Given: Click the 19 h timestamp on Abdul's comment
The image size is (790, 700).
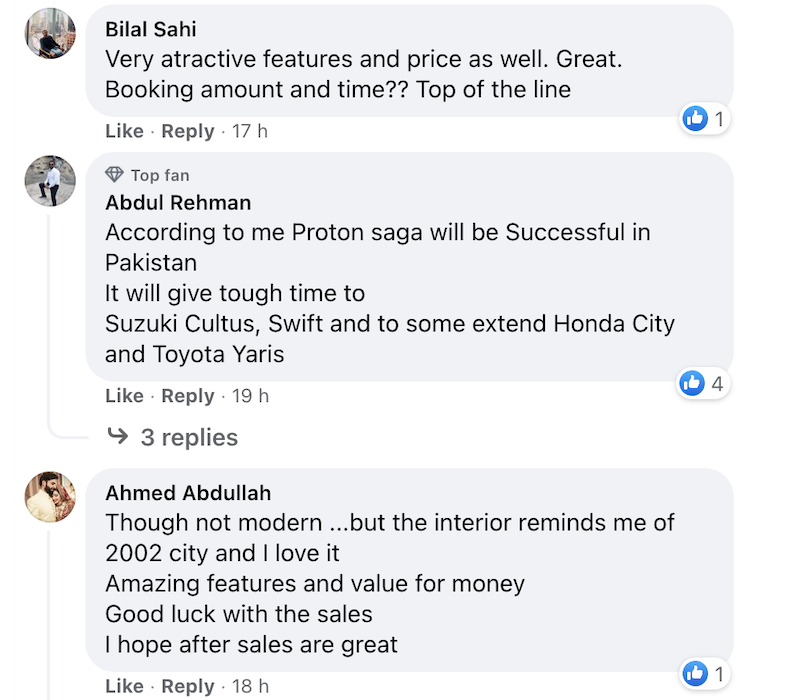Looking at the screenshot, I should 250,396.
